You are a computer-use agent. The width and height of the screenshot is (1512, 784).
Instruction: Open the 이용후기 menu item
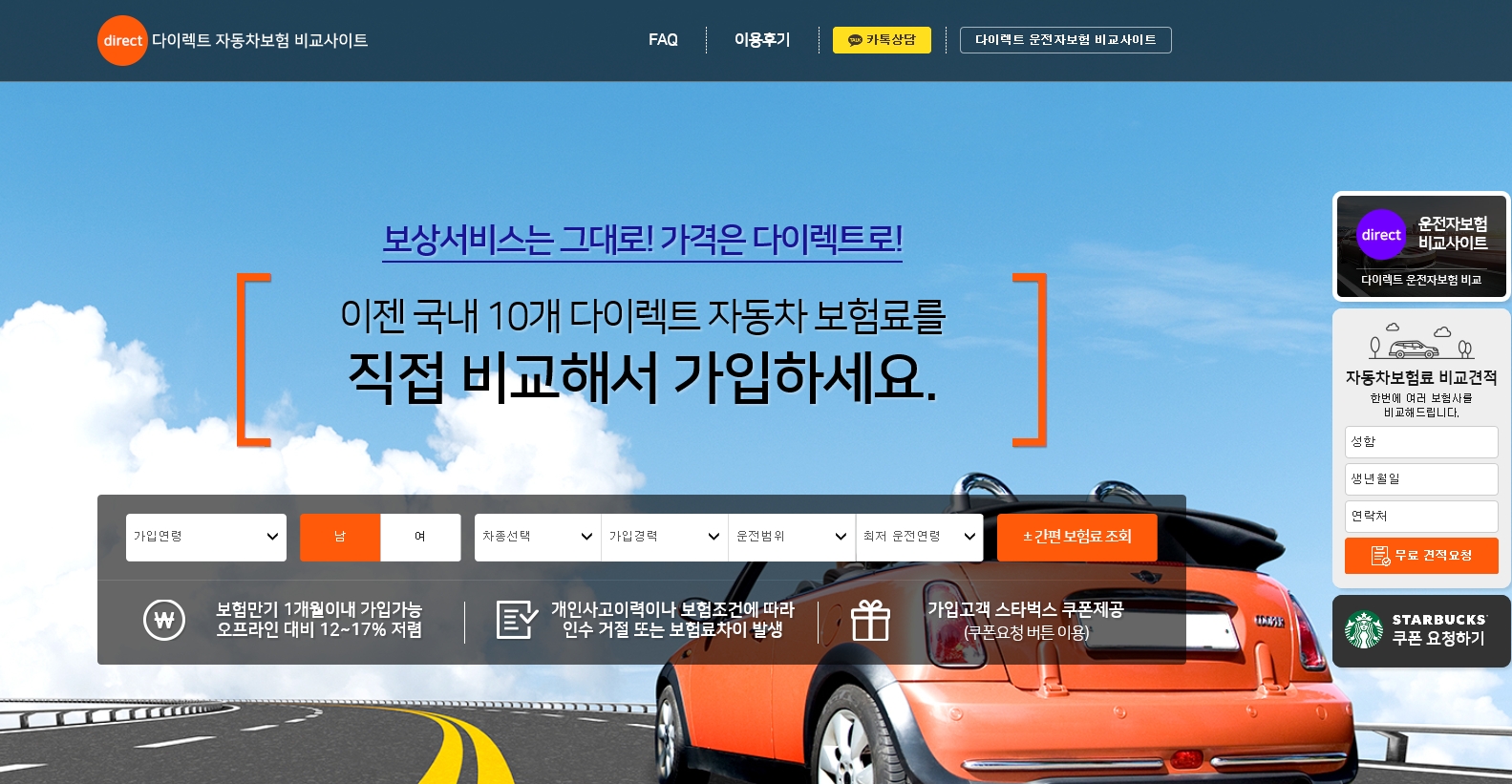pos(762,40)
